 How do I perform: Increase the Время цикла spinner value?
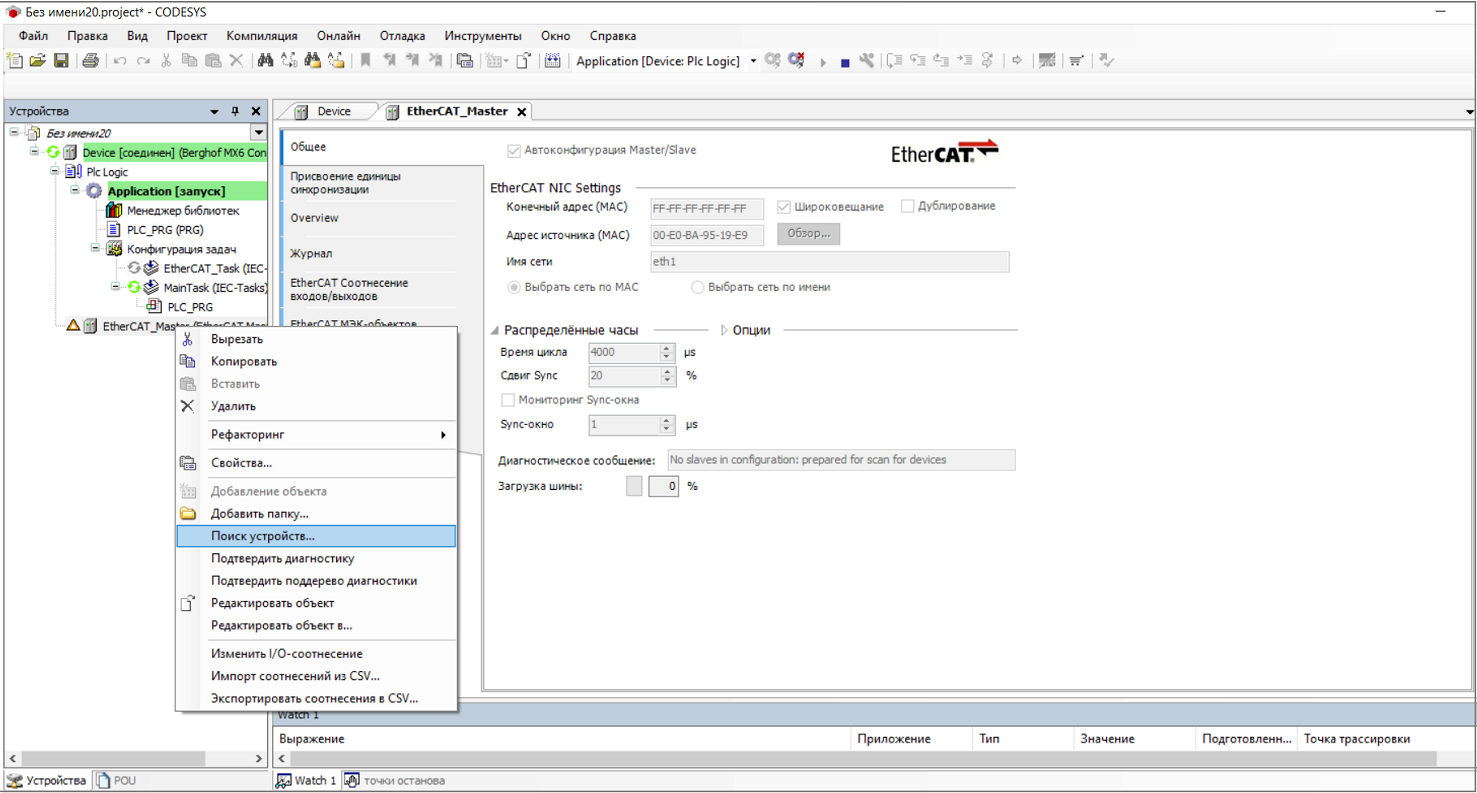click(x=668, y=348)
